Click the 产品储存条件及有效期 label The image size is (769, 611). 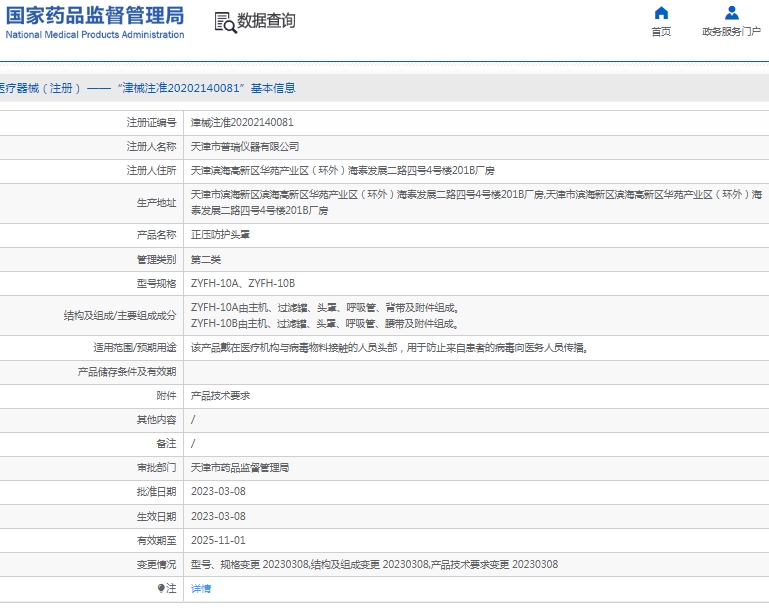127,372
